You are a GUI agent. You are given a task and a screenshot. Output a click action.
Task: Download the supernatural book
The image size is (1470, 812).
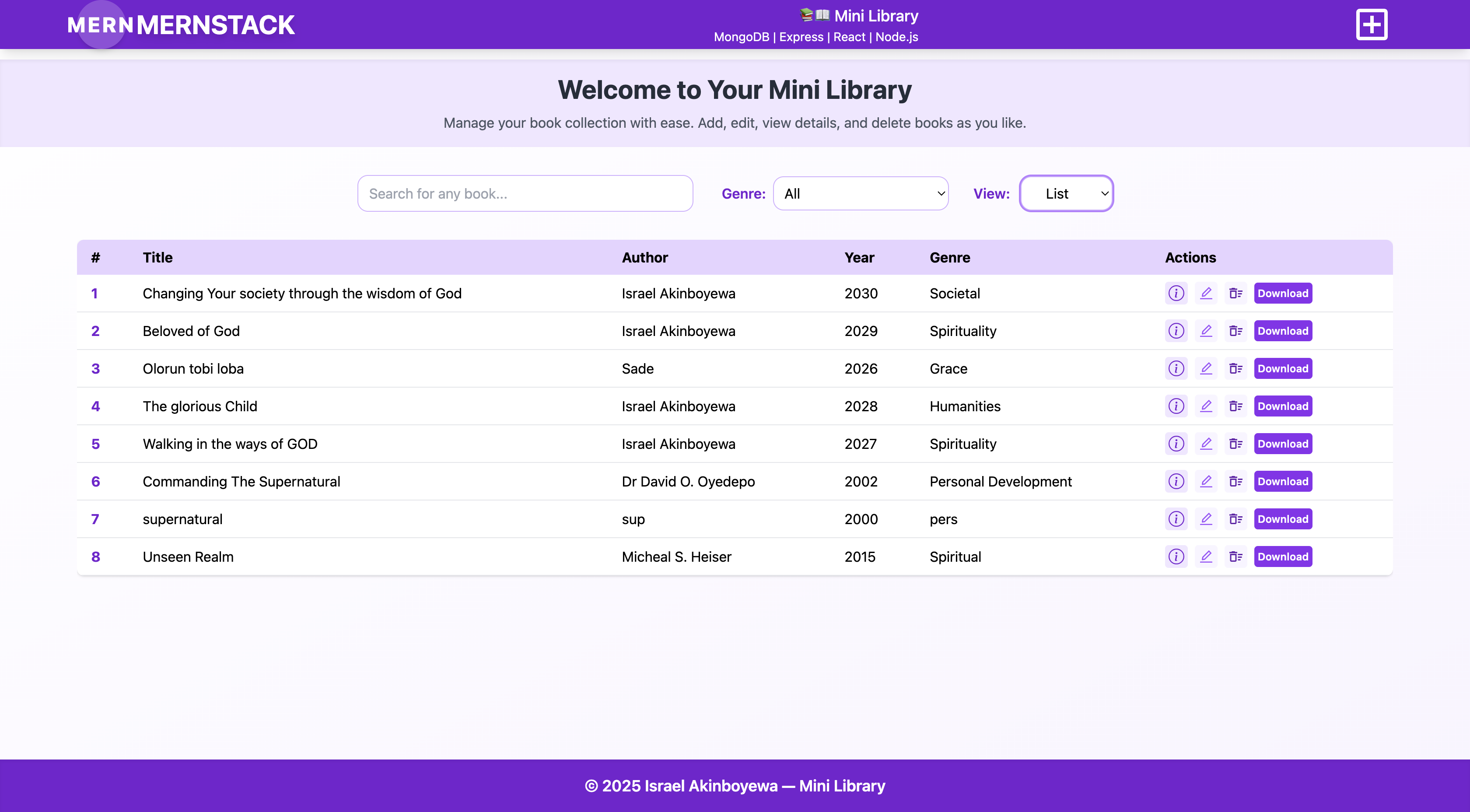pyautogui.click(x=1283, y=519)
